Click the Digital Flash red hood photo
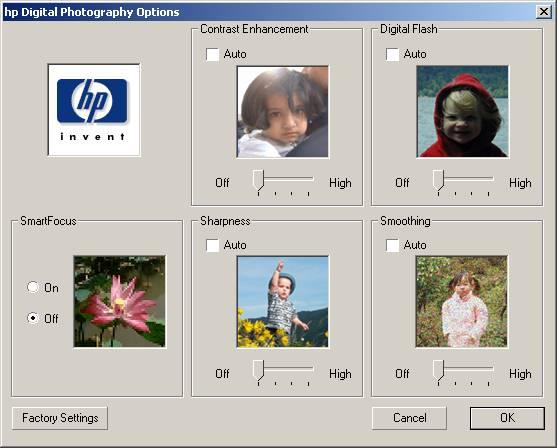This screenshot has width=557, height=448. coord(463,112)
